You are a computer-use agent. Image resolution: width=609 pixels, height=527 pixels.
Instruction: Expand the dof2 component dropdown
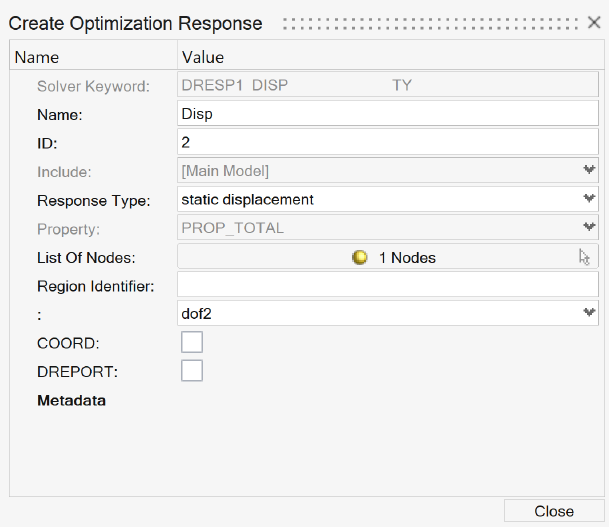(589, 313)
